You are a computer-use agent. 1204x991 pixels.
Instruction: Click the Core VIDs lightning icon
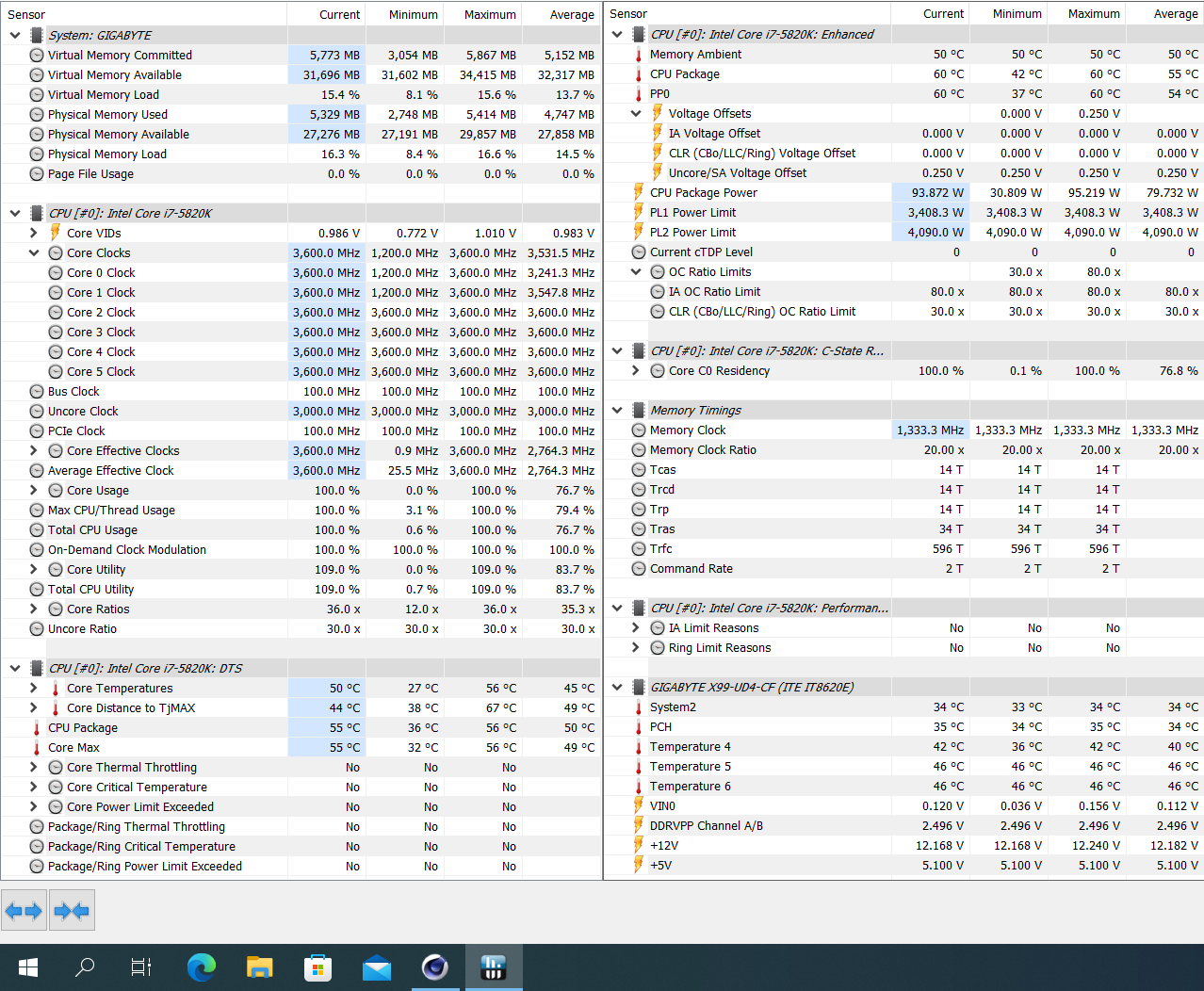(x=56, y=233)
